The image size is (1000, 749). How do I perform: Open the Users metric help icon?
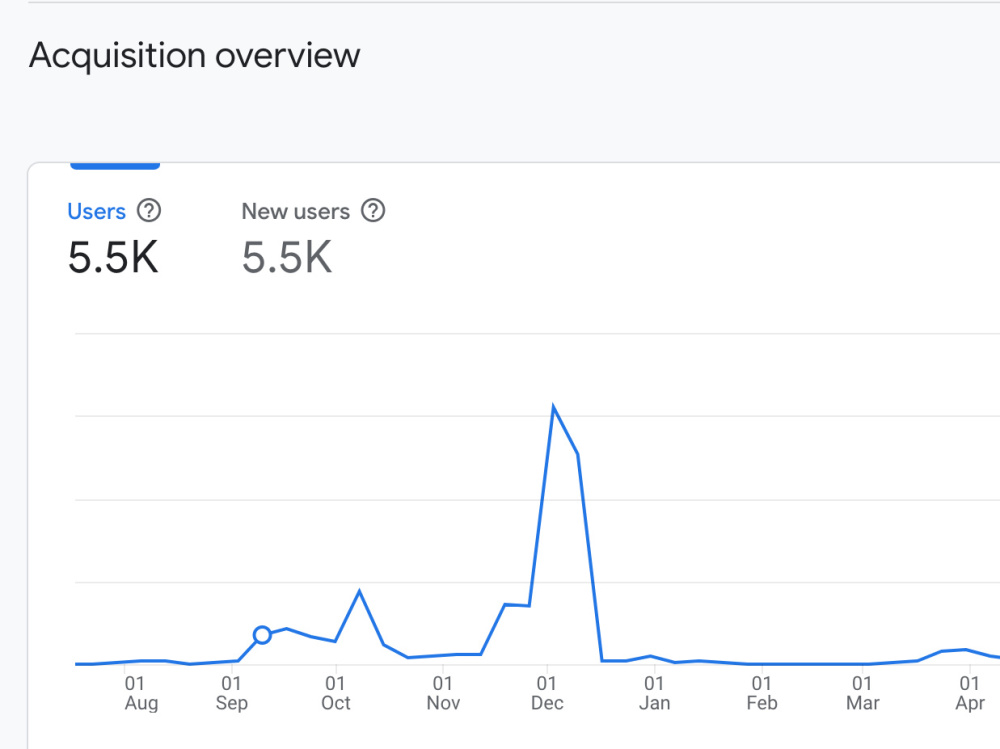click(149, 211)
